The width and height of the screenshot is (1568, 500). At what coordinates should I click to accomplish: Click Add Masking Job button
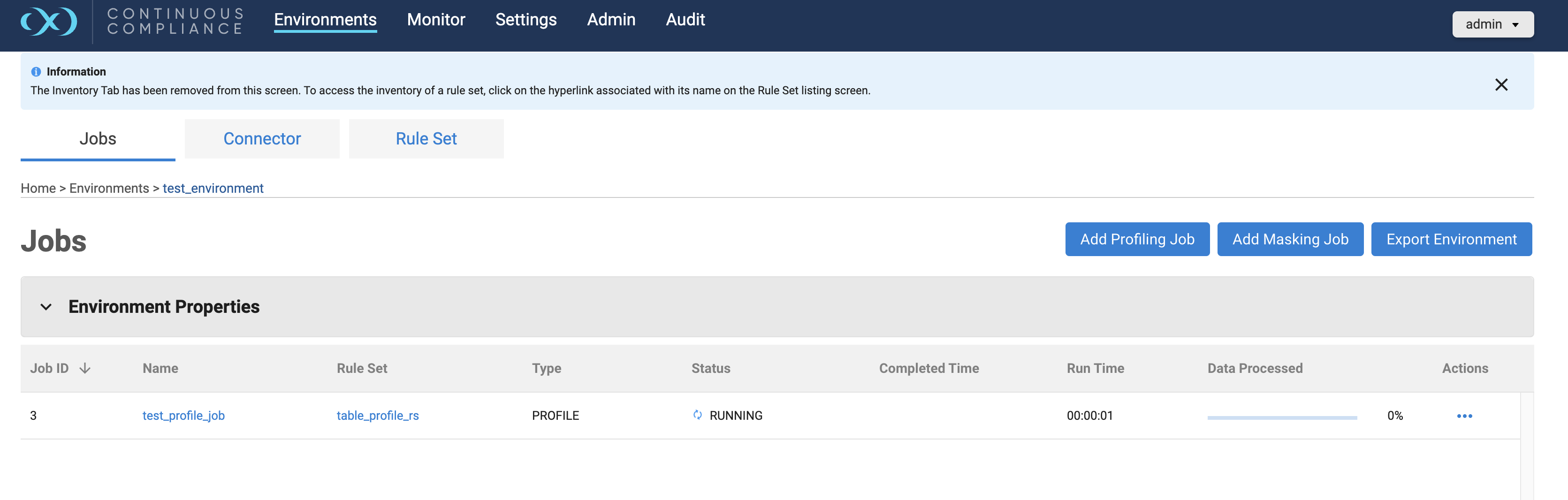(x=1290, y=239)
